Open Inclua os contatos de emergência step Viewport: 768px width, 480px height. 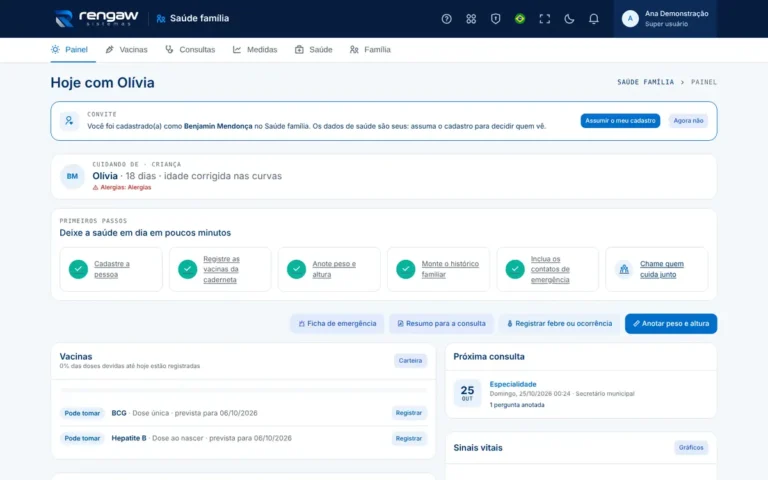550,269
